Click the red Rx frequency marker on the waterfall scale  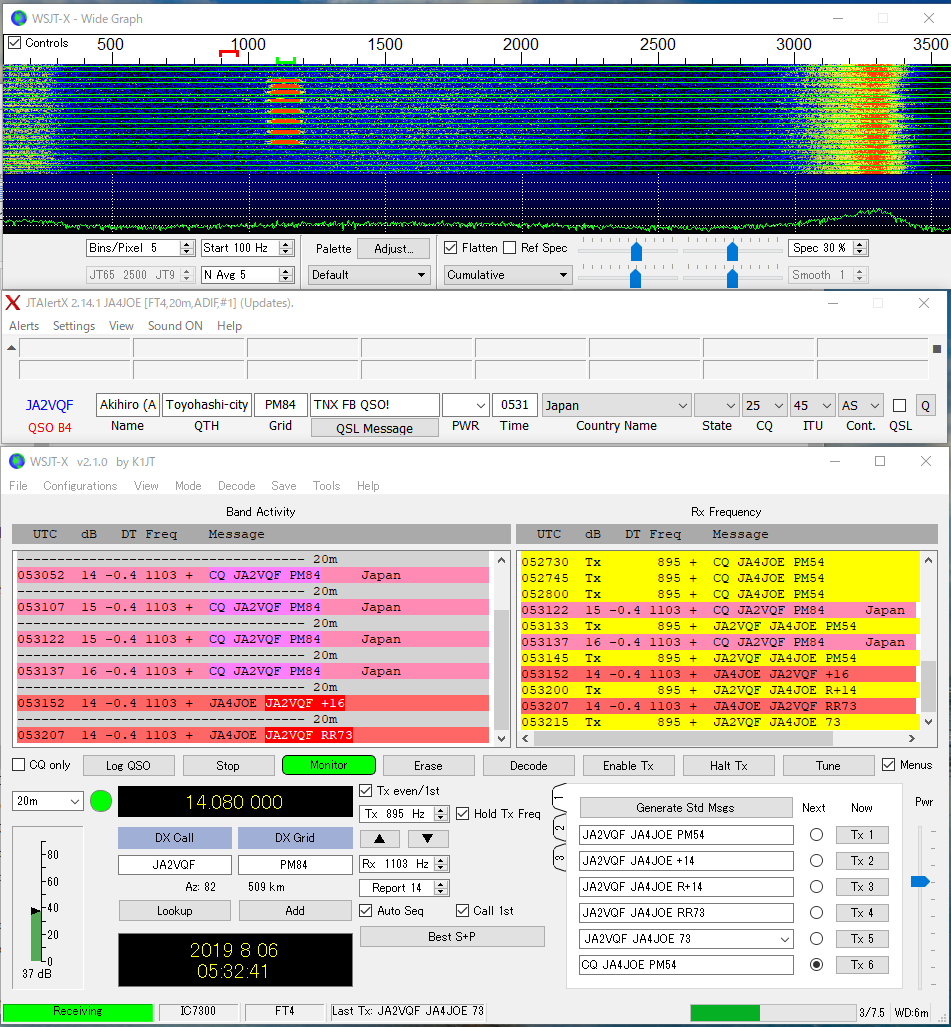(x=229, y=52)
